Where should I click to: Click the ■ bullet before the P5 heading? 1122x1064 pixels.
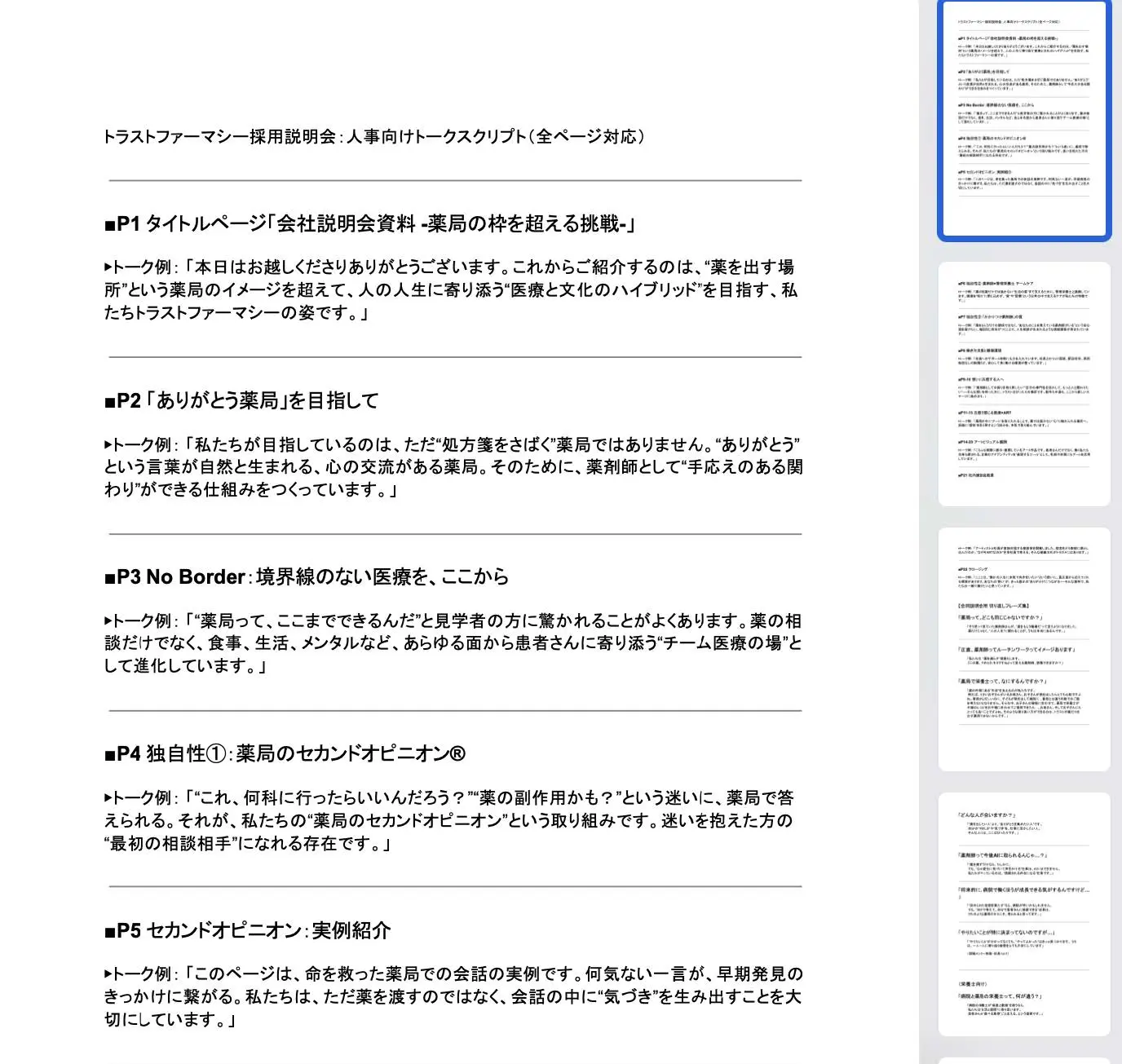[110, 932]
